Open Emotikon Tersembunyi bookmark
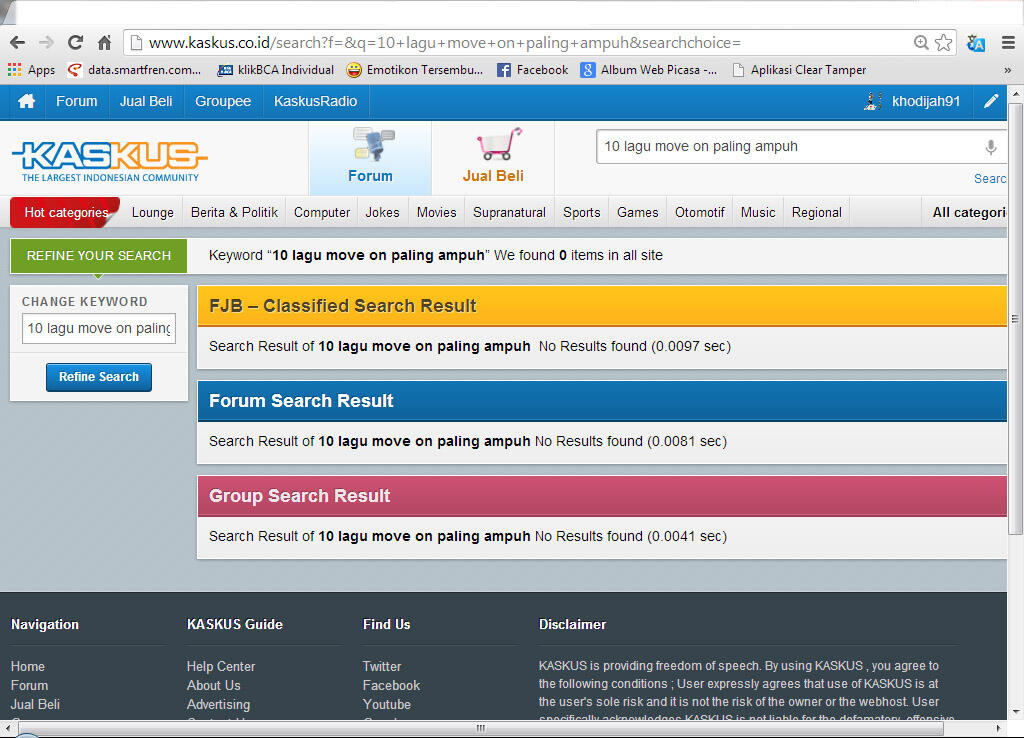1024x738 pixels. tap(415, 70)
